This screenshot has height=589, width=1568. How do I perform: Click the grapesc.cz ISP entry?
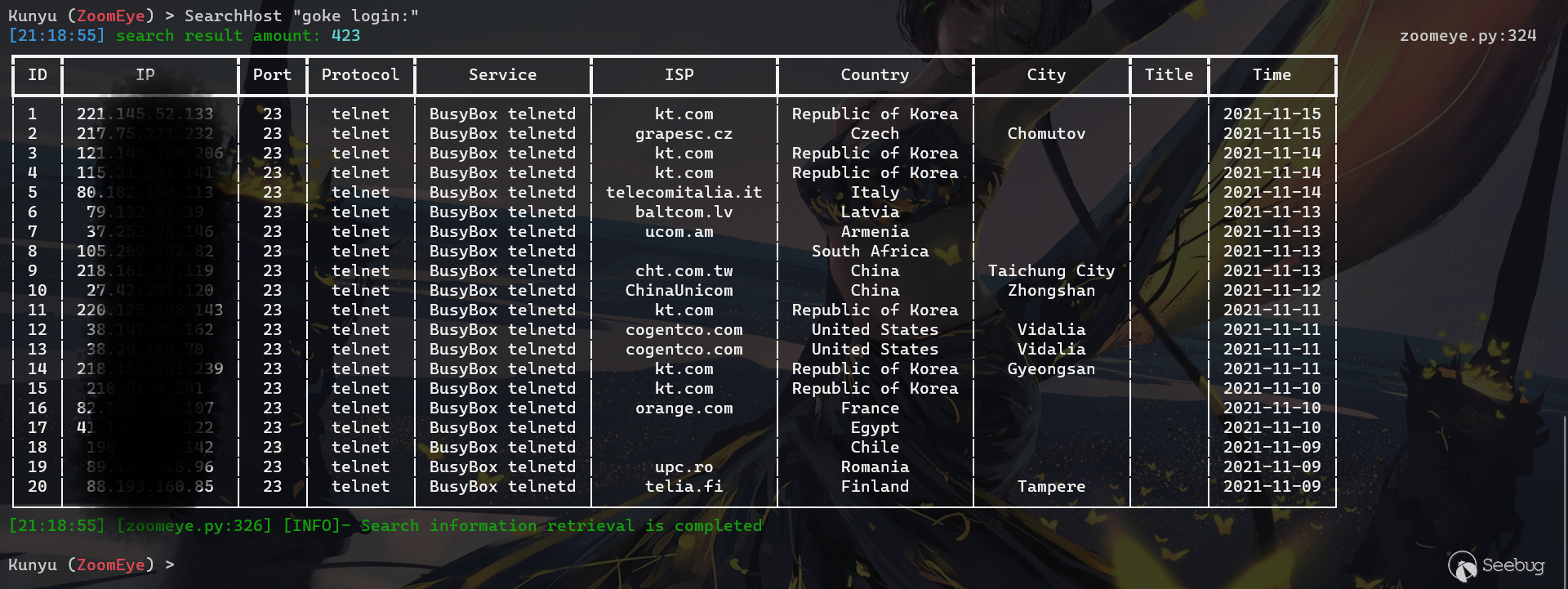[684, 134]
